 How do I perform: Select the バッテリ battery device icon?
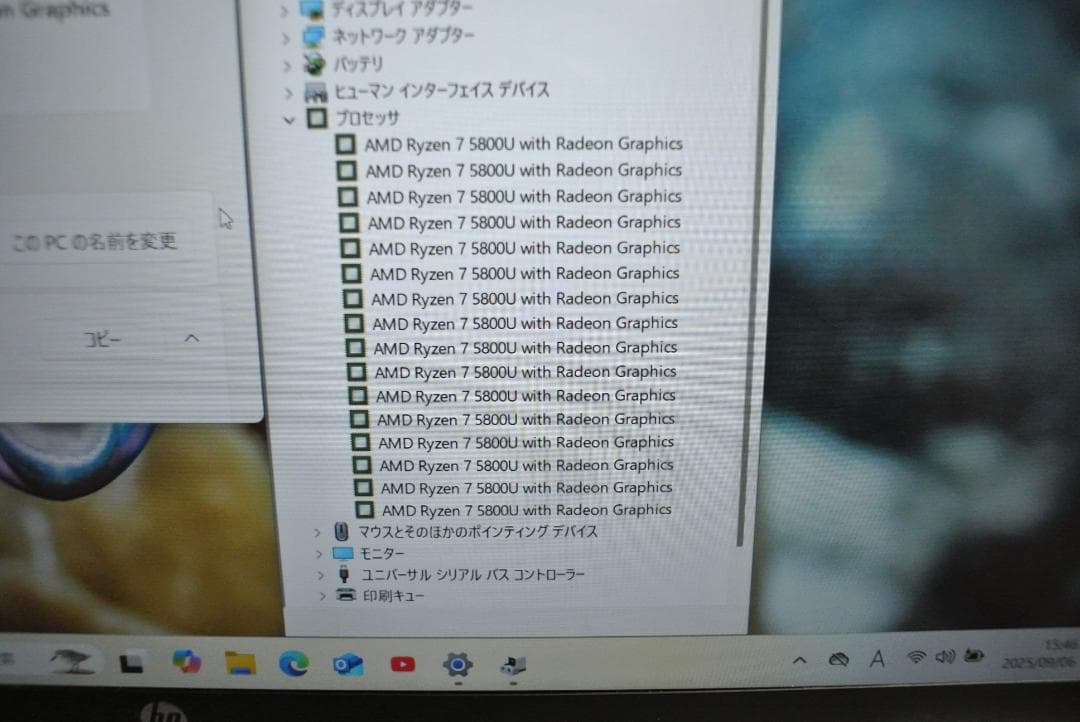tap(313, 63)
